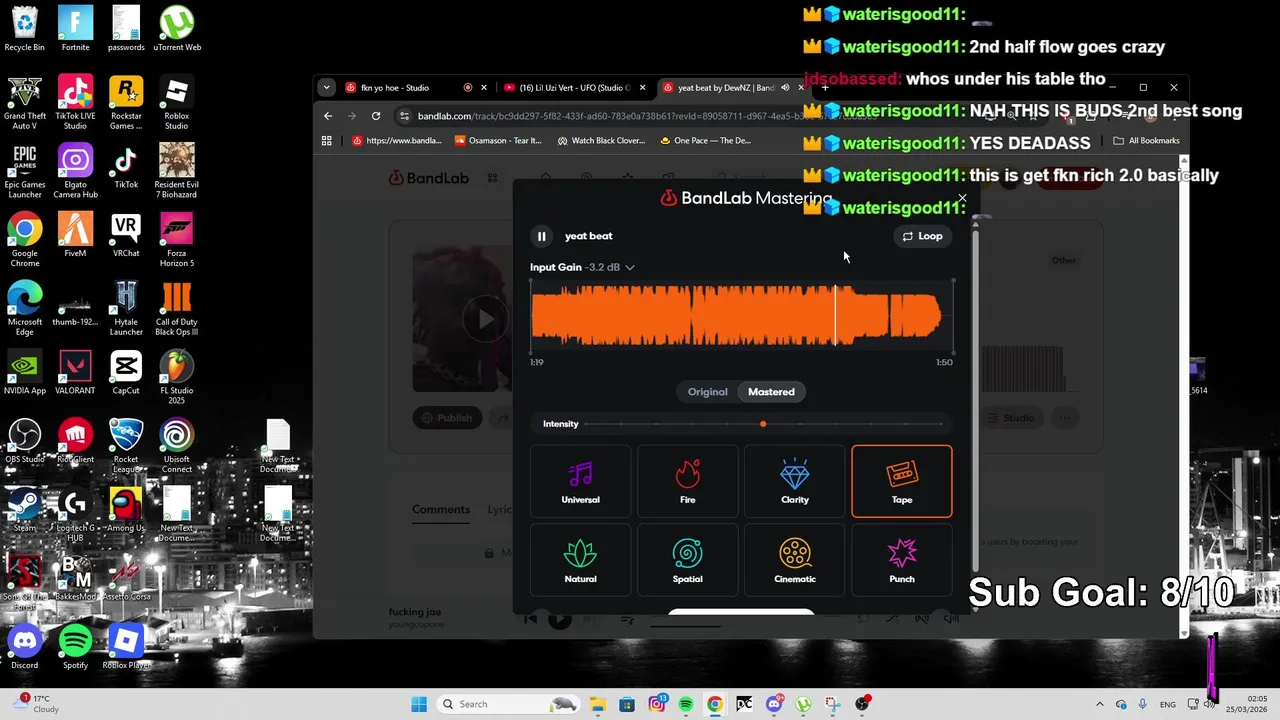Open 'One Pace — The De...' bookmark
The image size is (1280, 720).
706,141
